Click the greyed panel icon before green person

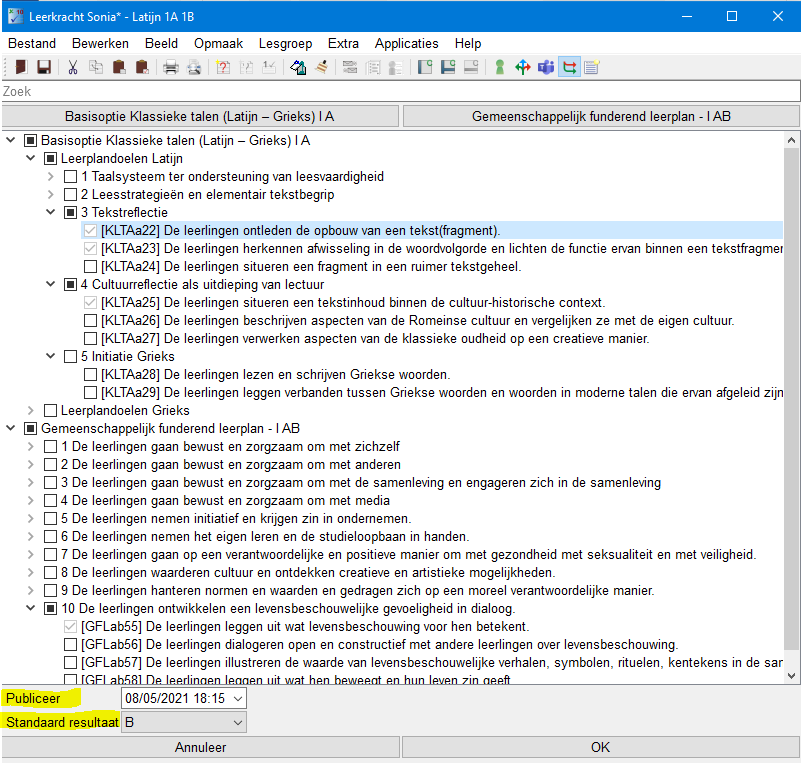[471, 67]
